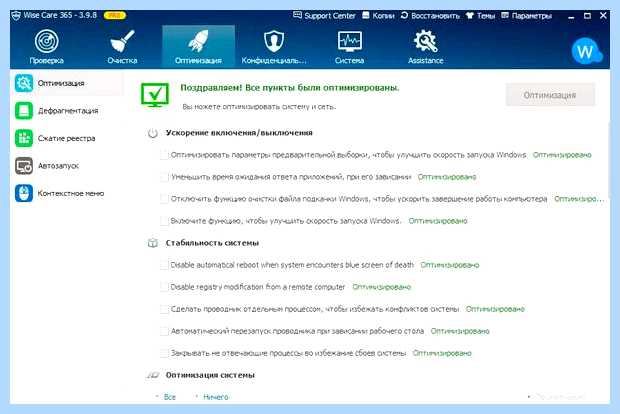
Task: Click the Оптимизация системы heading
Action: pos(210,375)
